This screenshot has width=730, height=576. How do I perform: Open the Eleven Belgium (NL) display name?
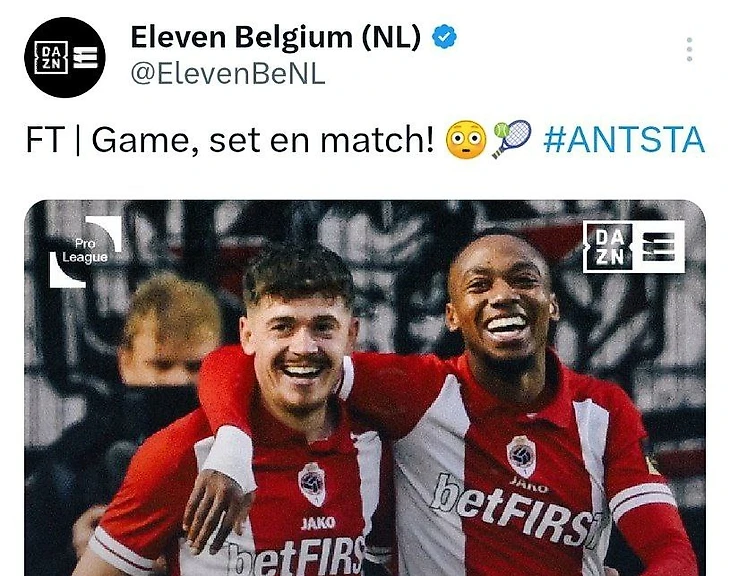coord(276,37)
